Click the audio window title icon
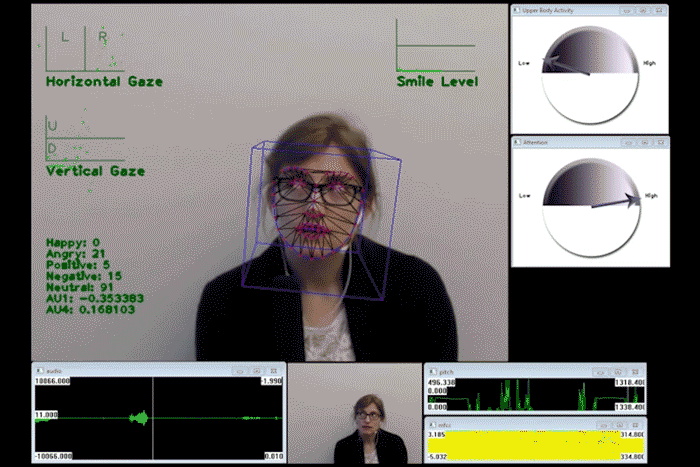 pyautogui.click(x=37, y=369)
